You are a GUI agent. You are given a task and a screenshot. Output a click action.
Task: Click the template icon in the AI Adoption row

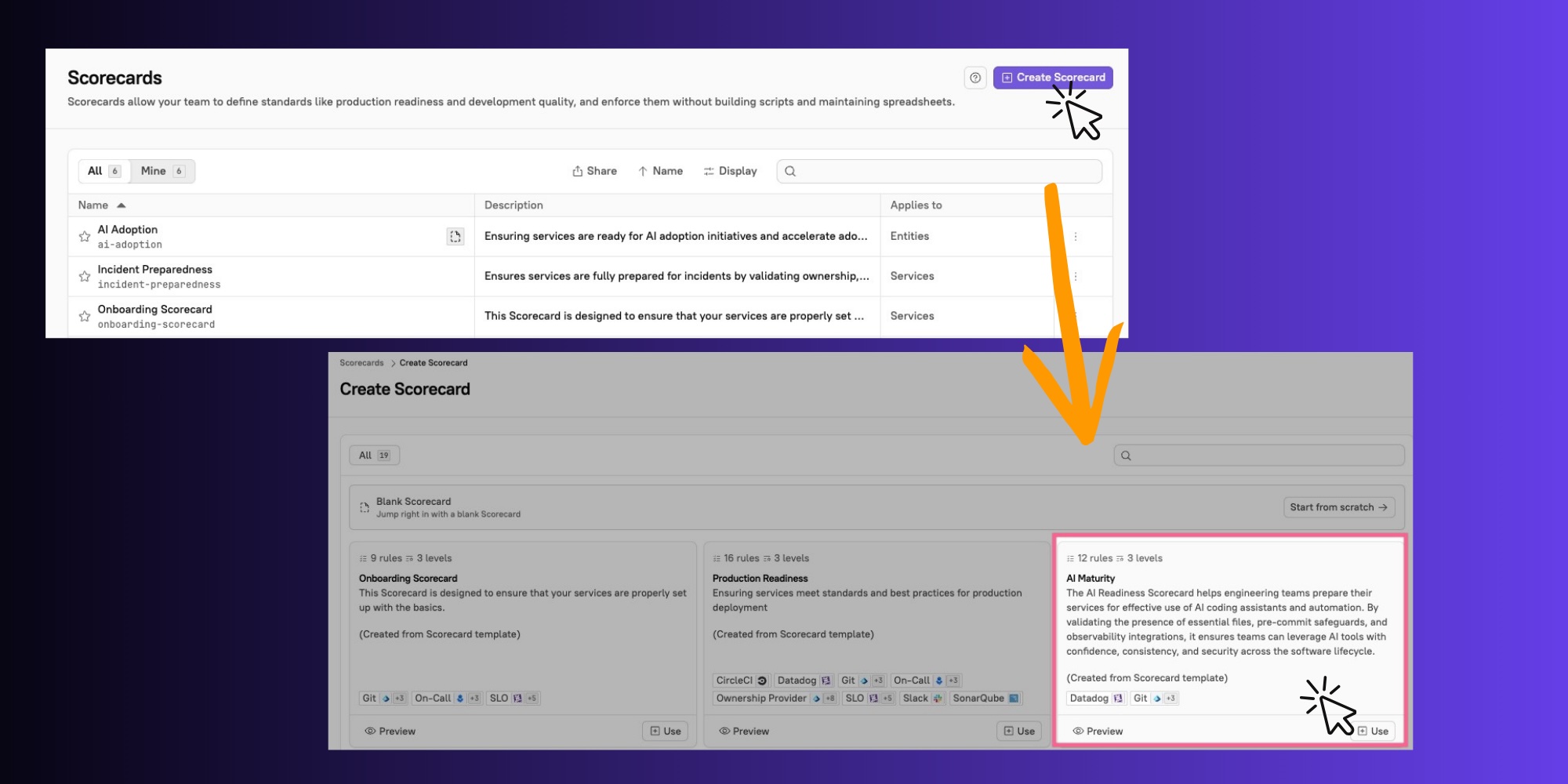455,237
